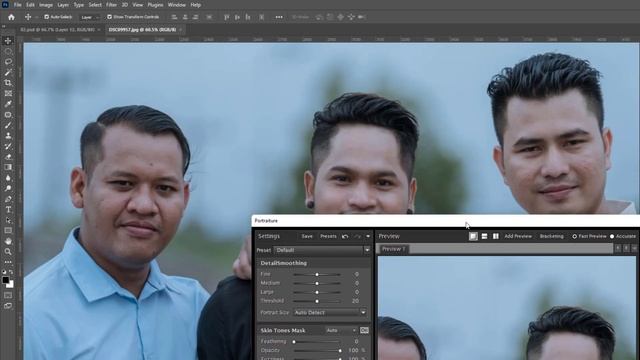
Task: Click the Threshold slider handle
Action: click(317, 301)
